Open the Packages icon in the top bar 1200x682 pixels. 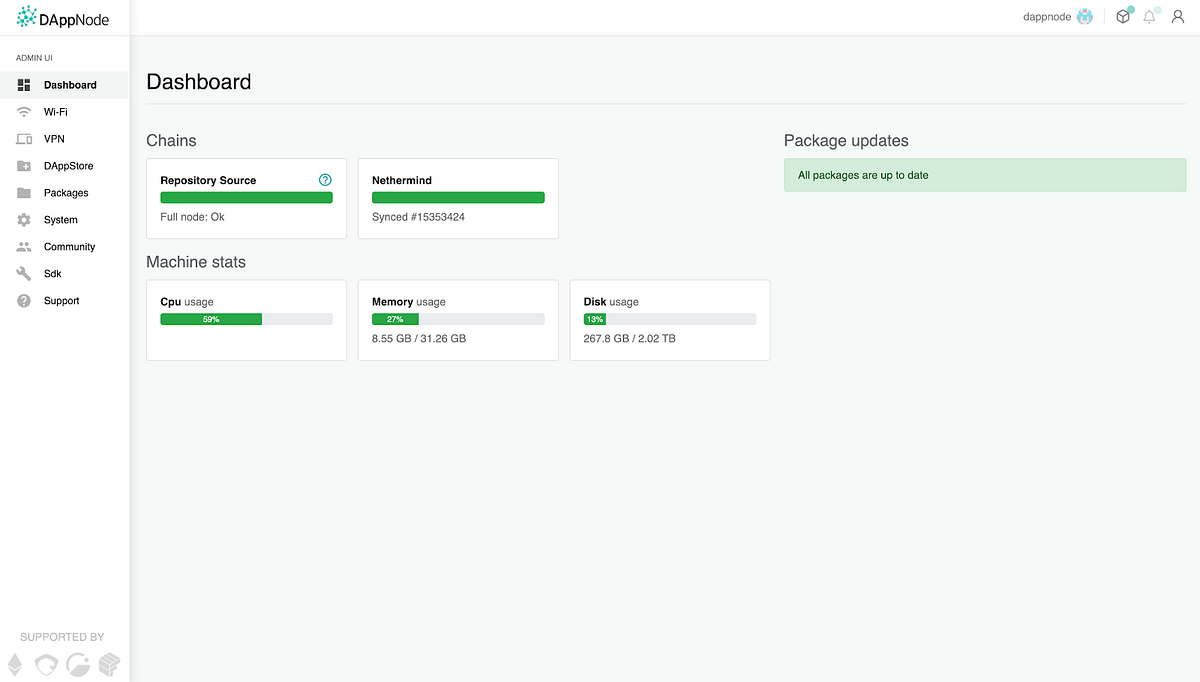(x=1122, y=16)
